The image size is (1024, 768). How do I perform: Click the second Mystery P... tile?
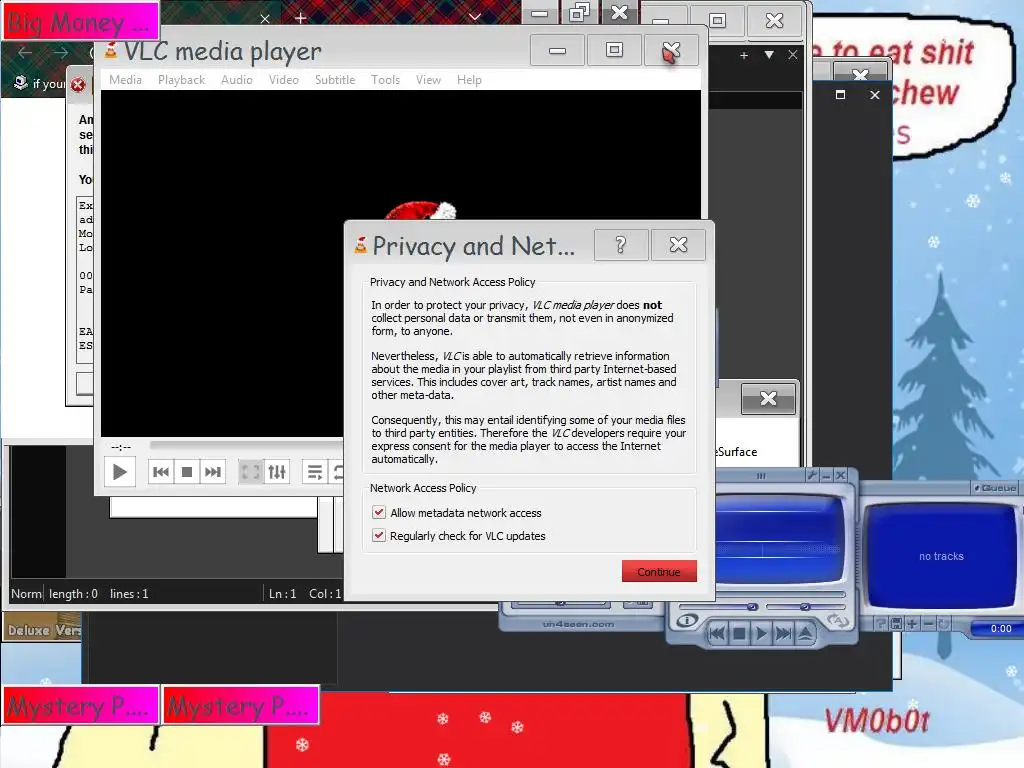click(240, 705)
